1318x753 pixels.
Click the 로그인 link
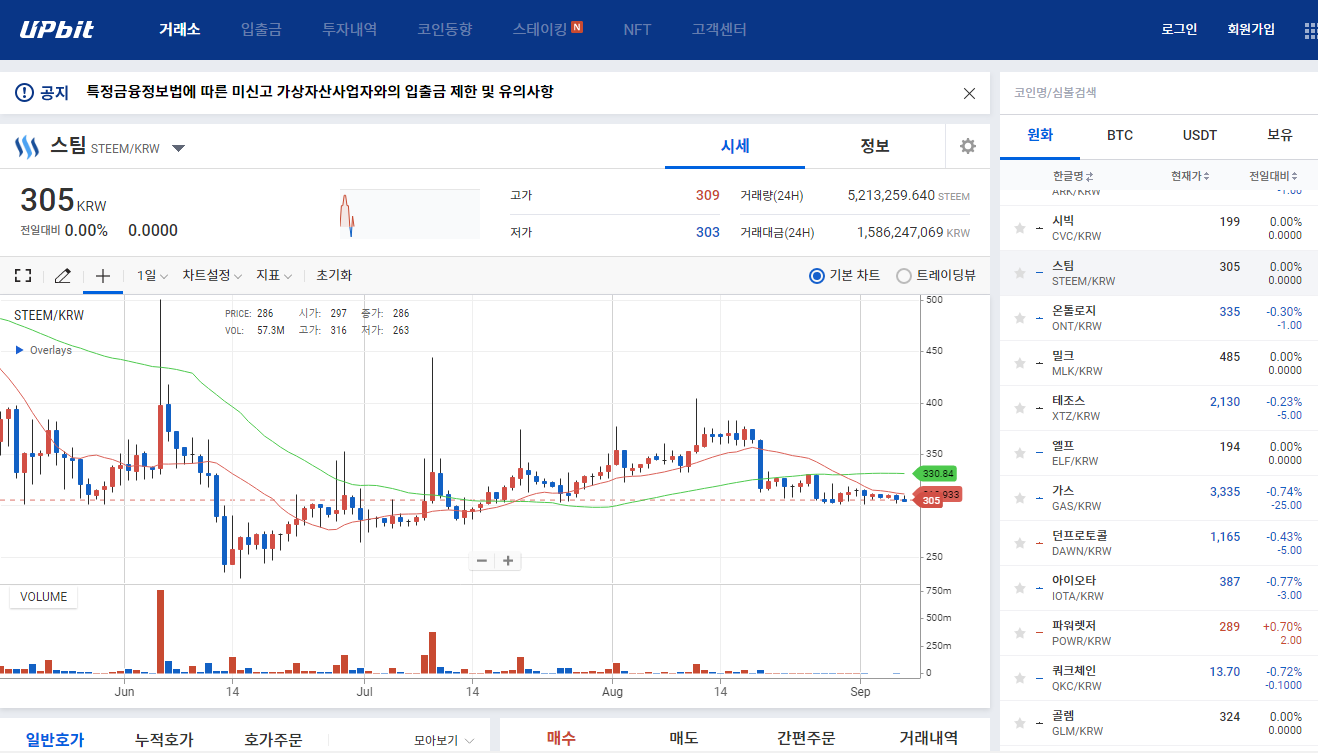1179,29
